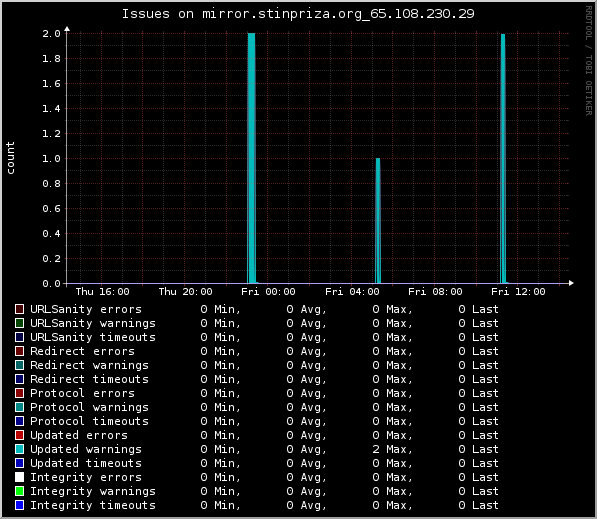597x519 pixels.
Task: Click the RRDTOOL / TOBI OETIKER watermark
Action: (x=589, y=61)
